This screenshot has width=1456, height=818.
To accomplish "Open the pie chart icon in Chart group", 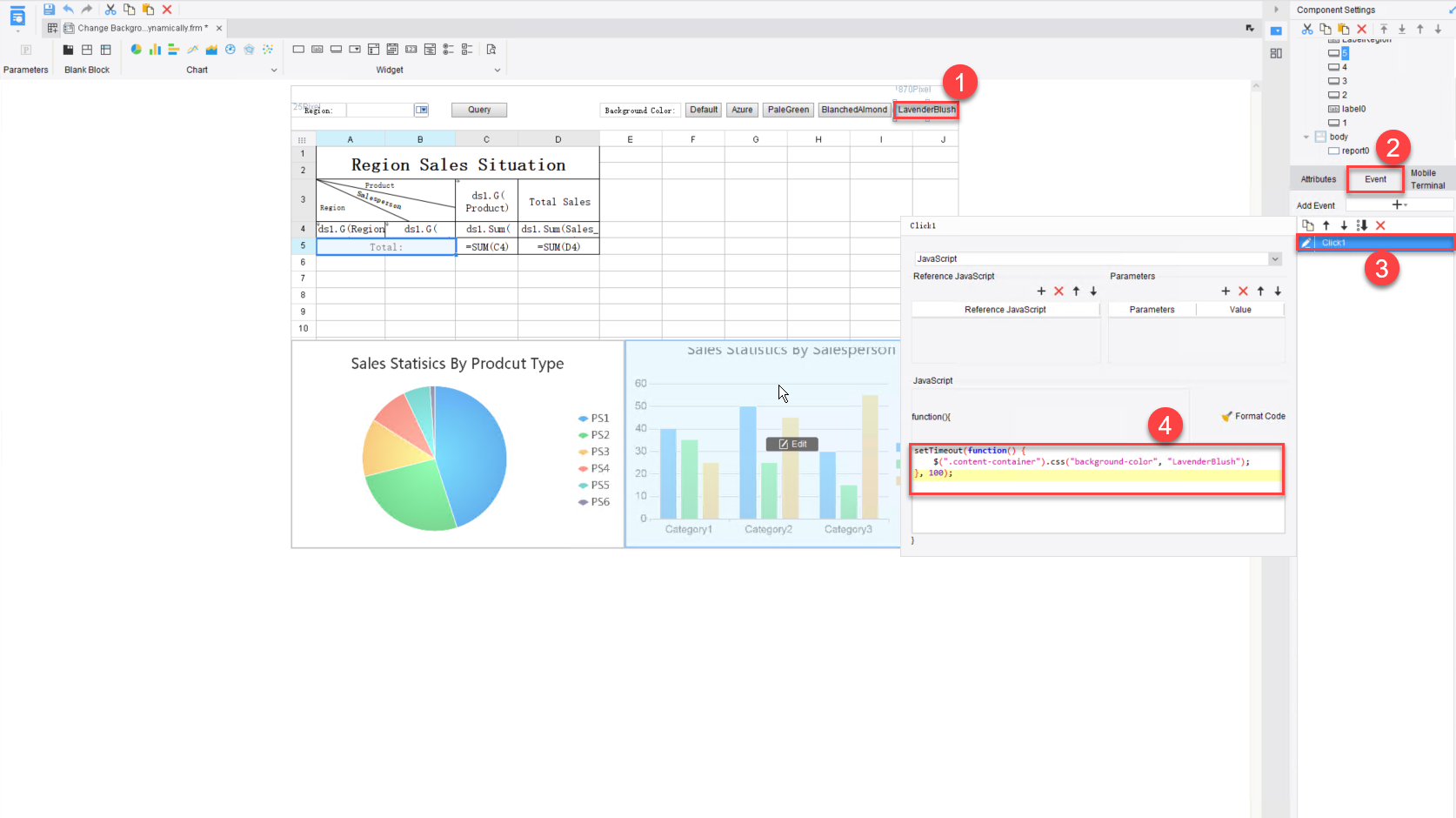I will 136,50.
